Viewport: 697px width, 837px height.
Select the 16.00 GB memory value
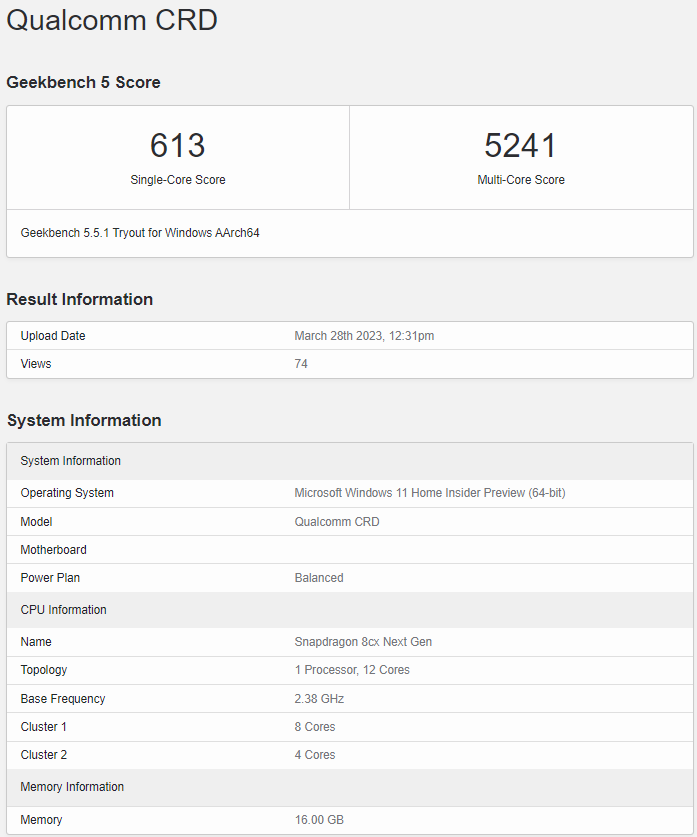319,819
